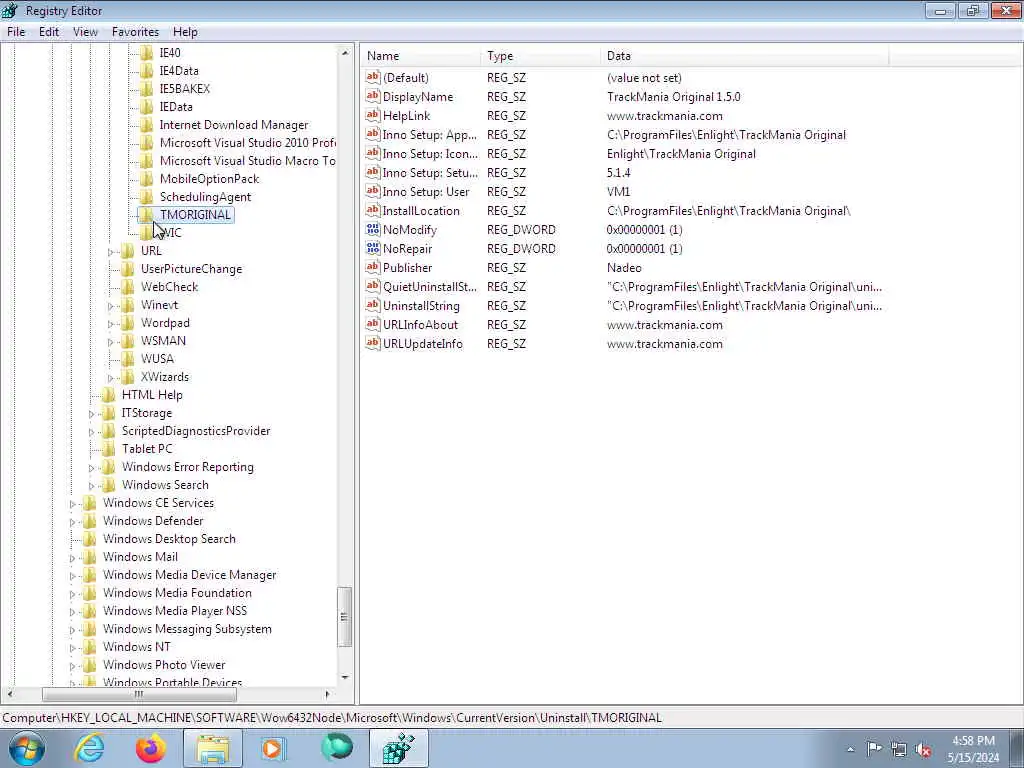Expand the WSMAN registry key
Screen dimensions: 1024x768
[x=110, y=342]
